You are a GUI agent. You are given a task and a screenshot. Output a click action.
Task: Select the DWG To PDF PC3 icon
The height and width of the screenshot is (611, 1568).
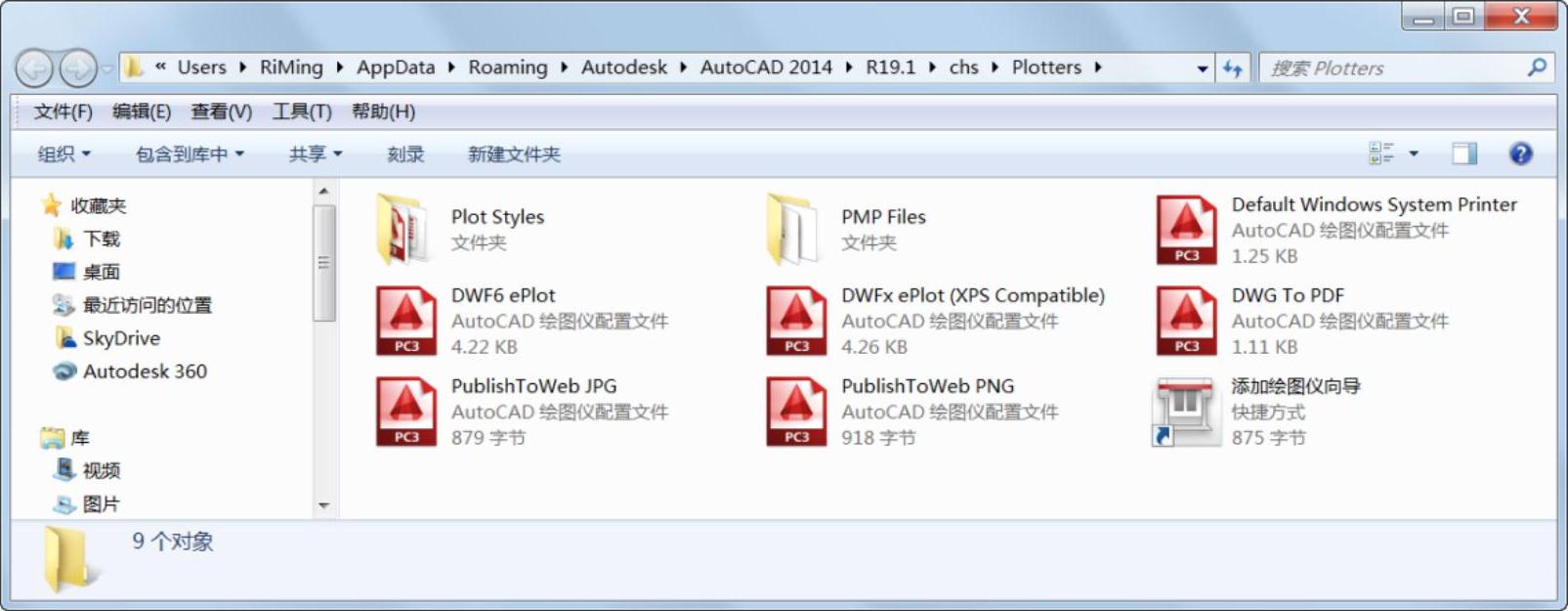click(1186, 321)
